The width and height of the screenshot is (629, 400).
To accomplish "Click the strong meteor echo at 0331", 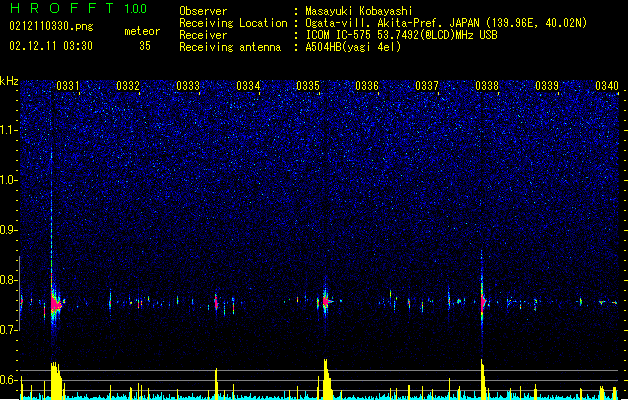I will (x=56, y=304).
